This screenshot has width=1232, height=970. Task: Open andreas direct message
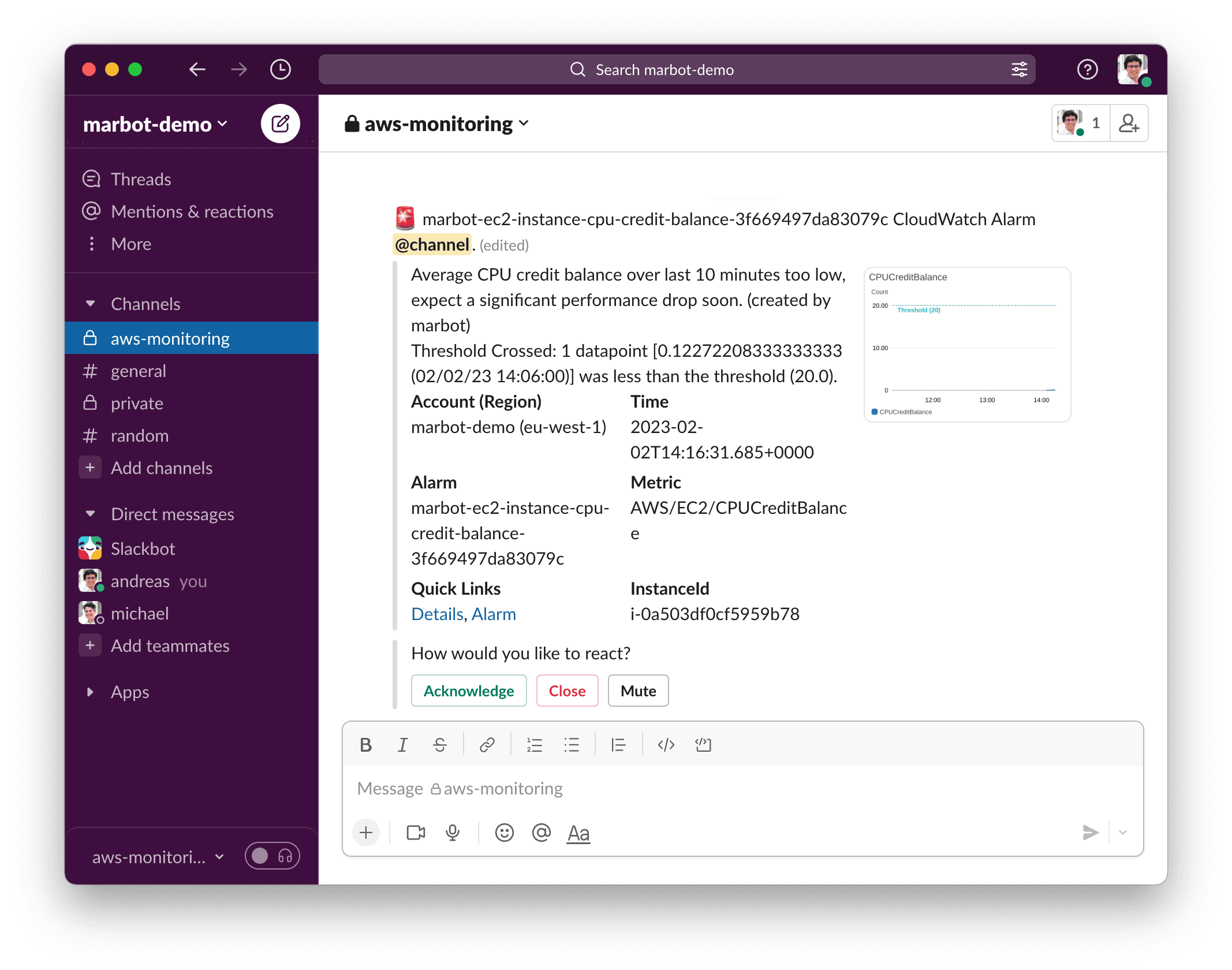(192, 581)
